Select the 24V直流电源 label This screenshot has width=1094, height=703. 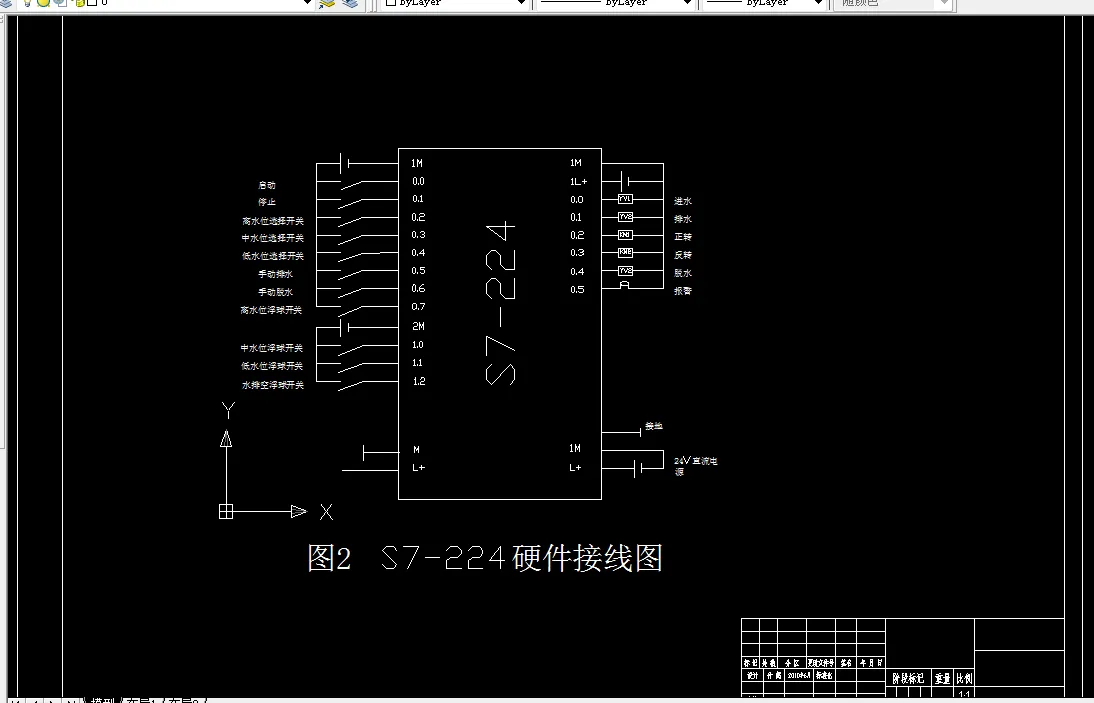click(696, 467)
